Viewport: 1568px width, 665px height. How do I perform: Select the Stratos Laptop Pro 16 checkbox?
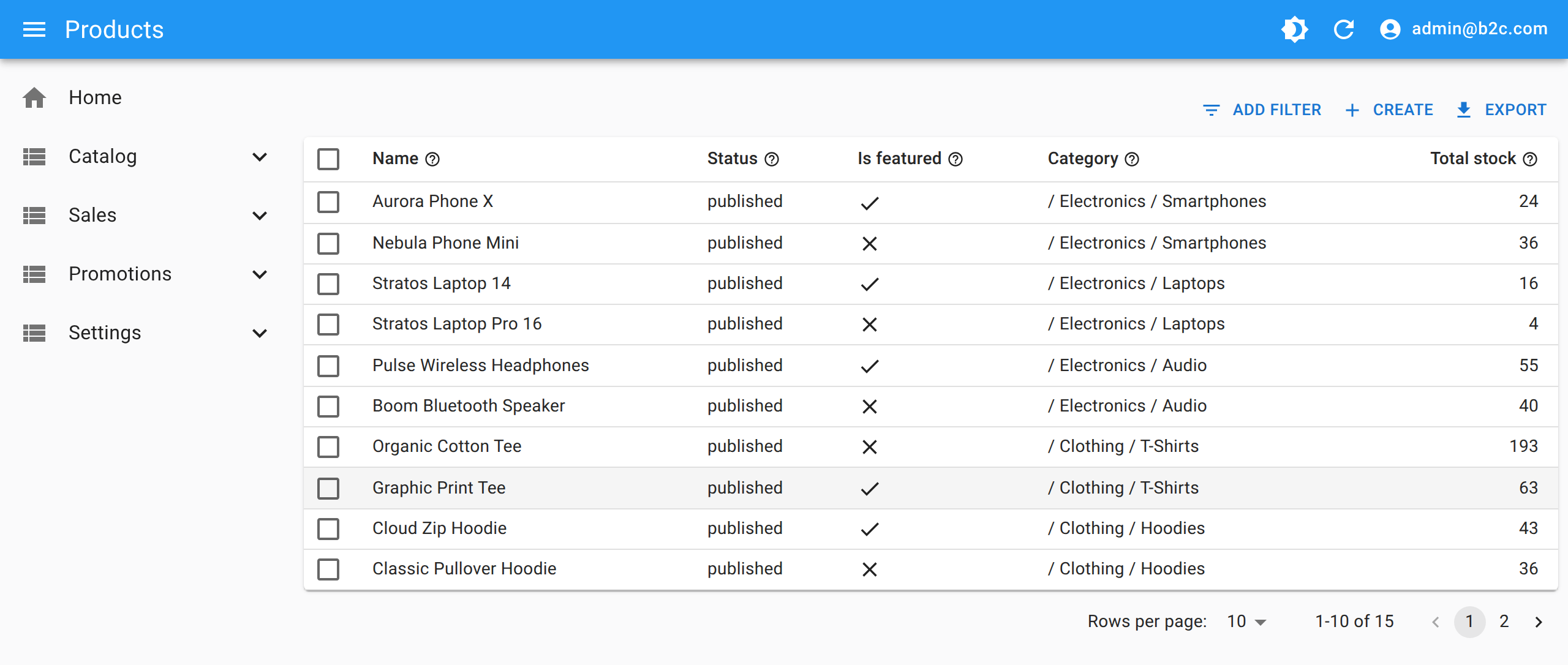coord(328,325)
